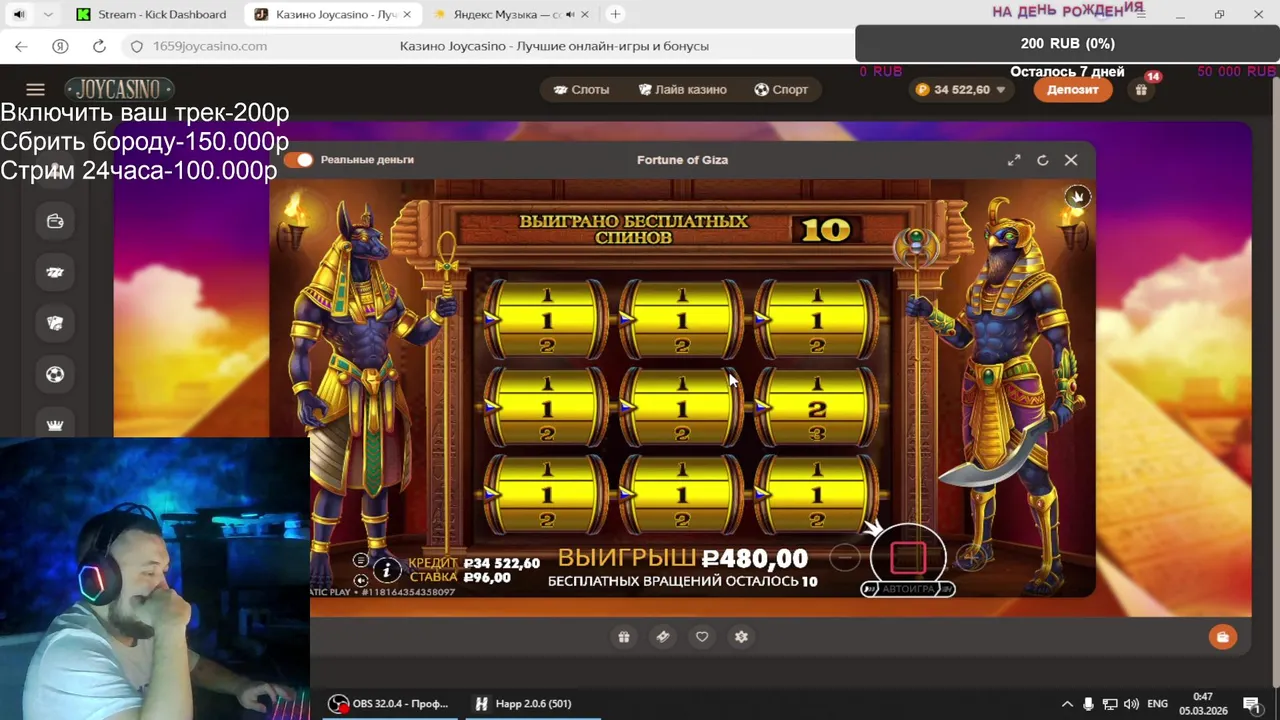
Task: Open the hamburger menu next to Joycasino logo
Action: (35, 89)
